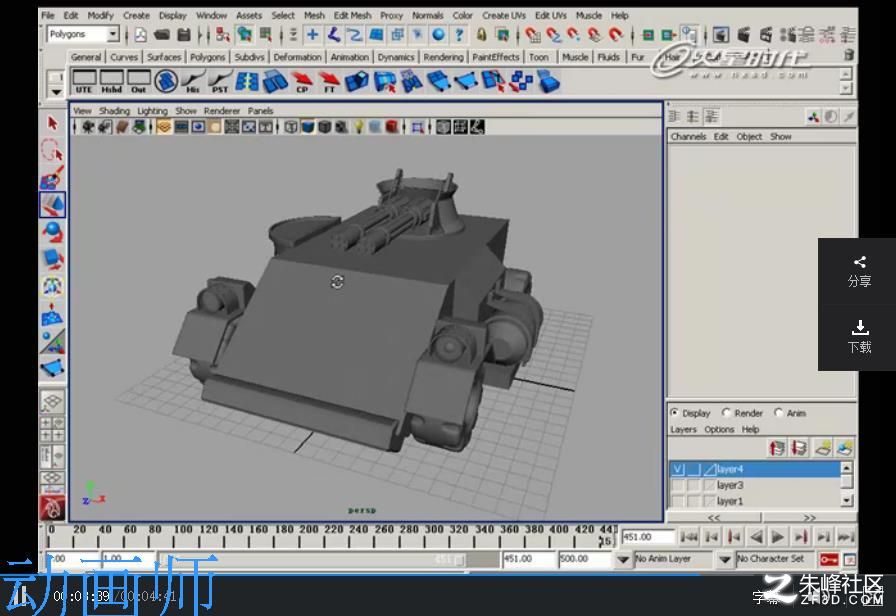896x616 pixels.
Task: Click the save scene disk icon
Action: pyautogui.click(x=183, y=35)
